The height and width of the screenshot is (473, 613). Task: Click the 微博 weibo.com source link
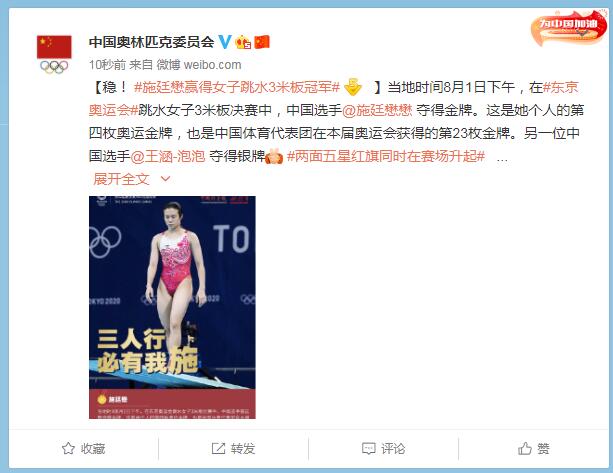pos(199,64)
